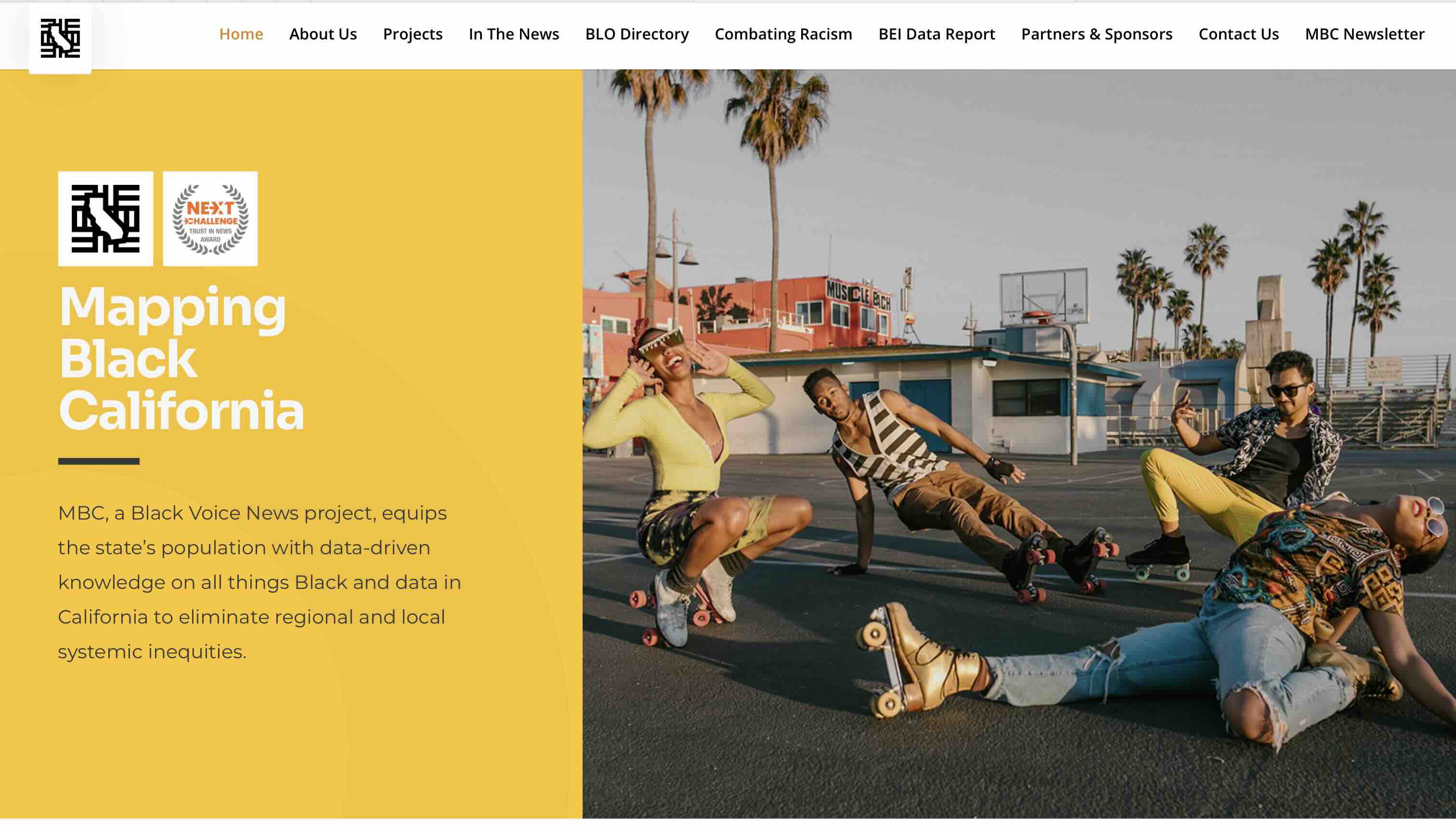This screenshot has height=835, width=1456.
Task: Click the Muscle Beach sign in the photo
Action: point(858,295)
